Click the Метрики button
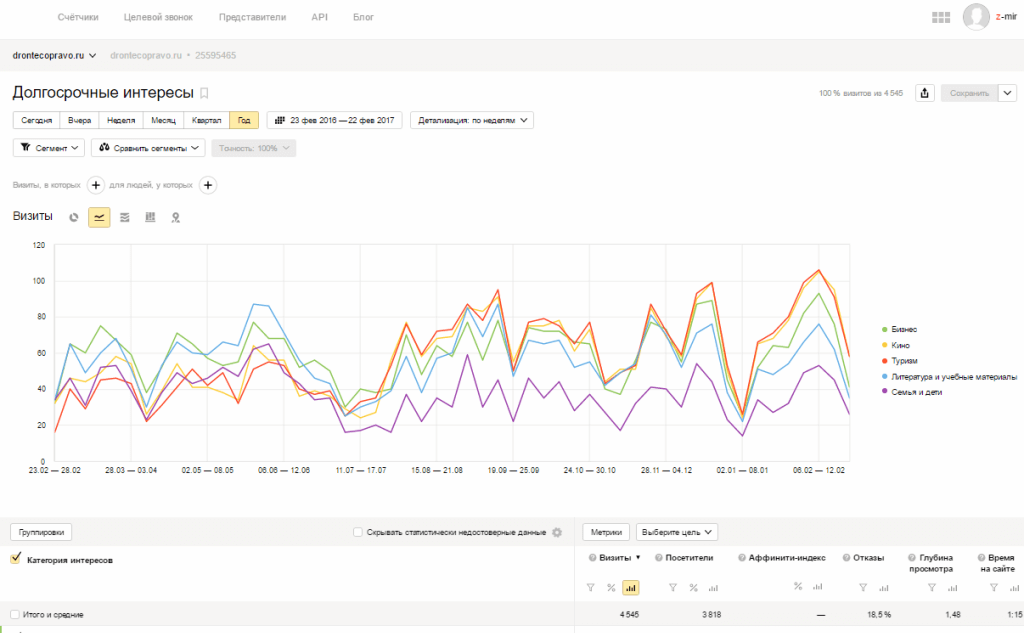The height and width of the screenshot is (633, 1024). pos(606,532)
